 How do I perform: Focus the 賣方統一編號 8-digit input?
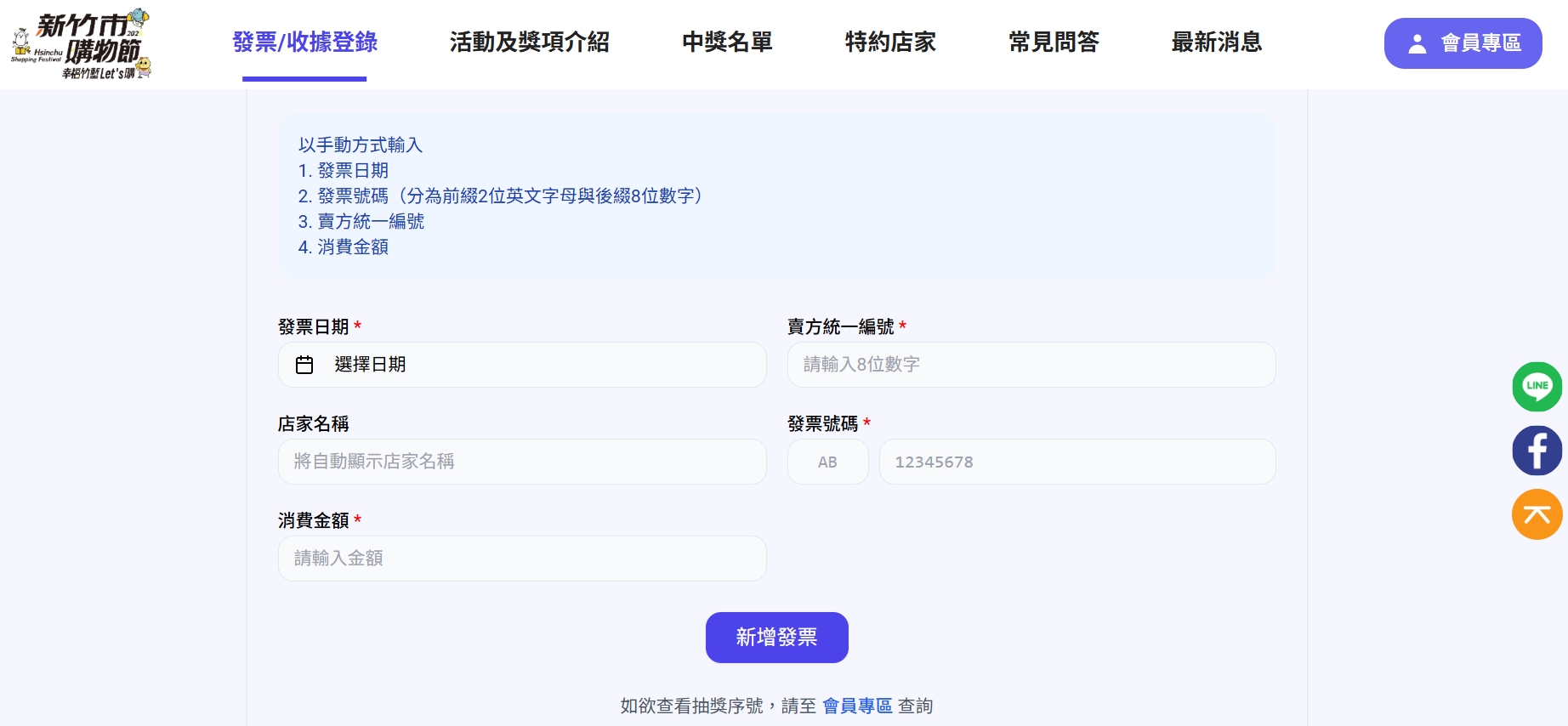pyautogui.click(x=1031, y=365)
